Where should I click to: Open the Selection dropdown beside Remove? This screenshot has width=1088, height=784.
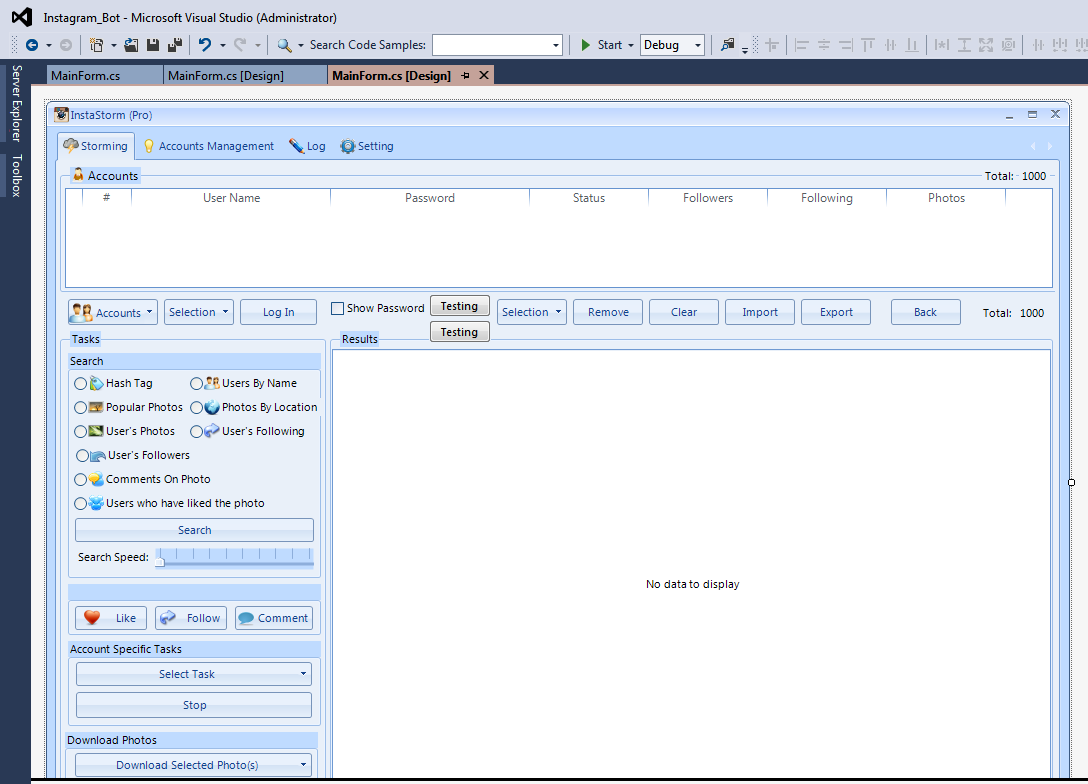point(532,312)
